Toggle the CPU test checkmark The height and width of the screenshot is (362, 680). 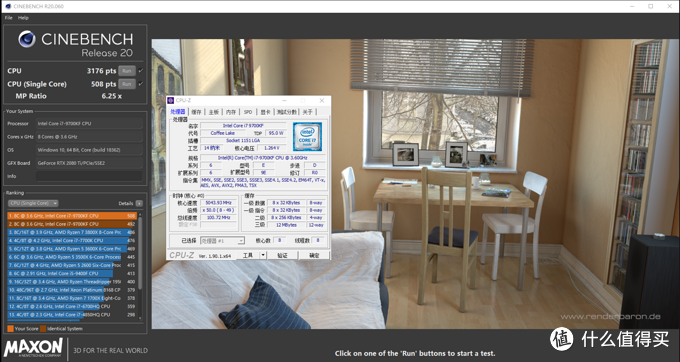[x=141, y=71]
